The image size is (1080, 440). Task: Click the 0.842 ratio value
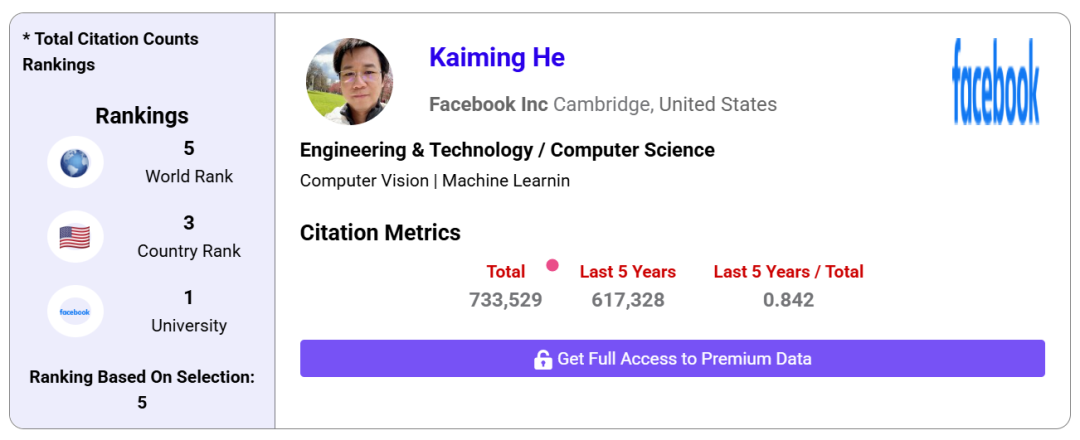point(789,300)
